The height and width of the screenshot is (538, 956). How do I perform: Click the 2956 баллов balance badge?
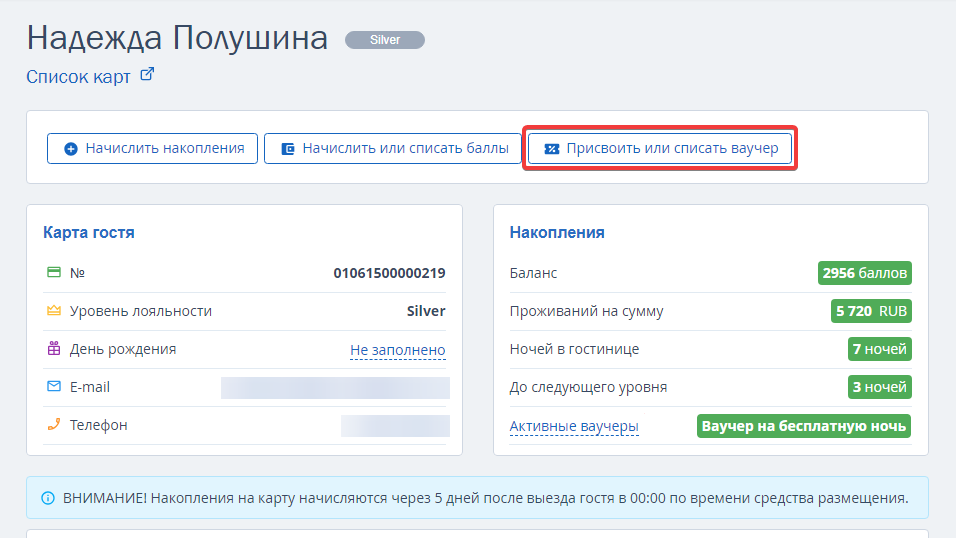865,273
